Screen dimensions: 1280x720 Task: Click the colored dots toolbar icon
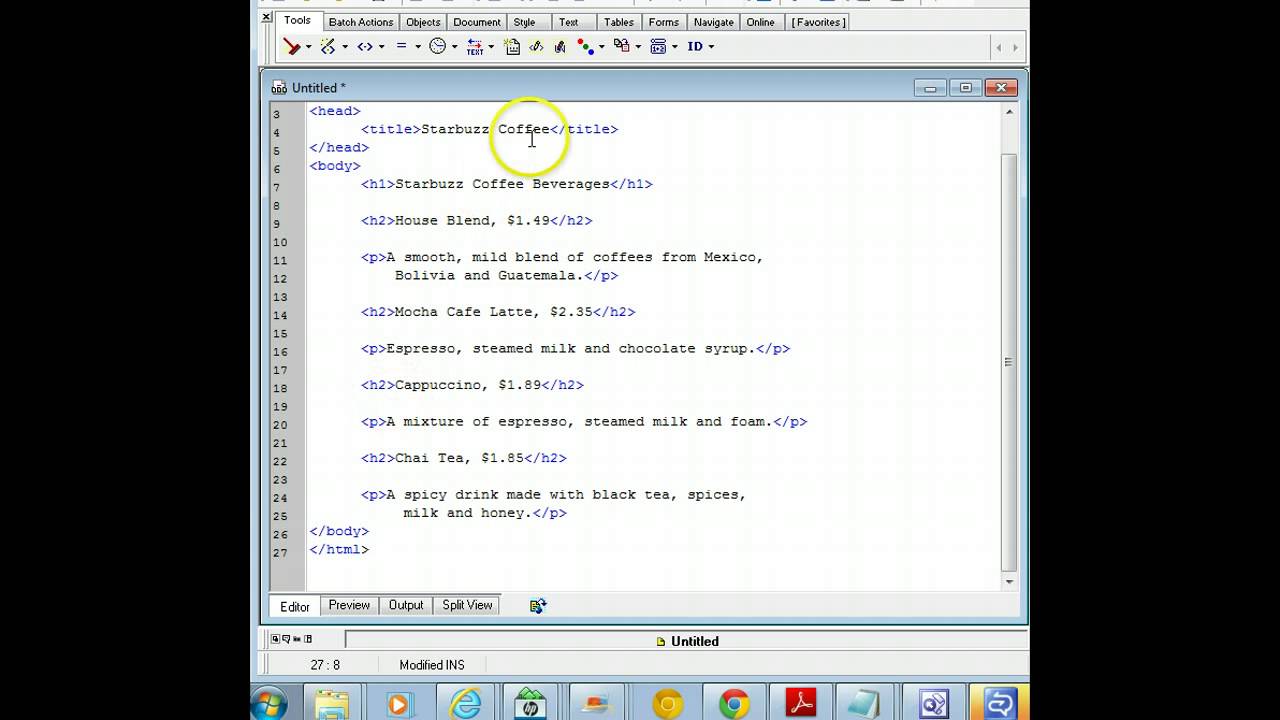click(x=585, y=46)
